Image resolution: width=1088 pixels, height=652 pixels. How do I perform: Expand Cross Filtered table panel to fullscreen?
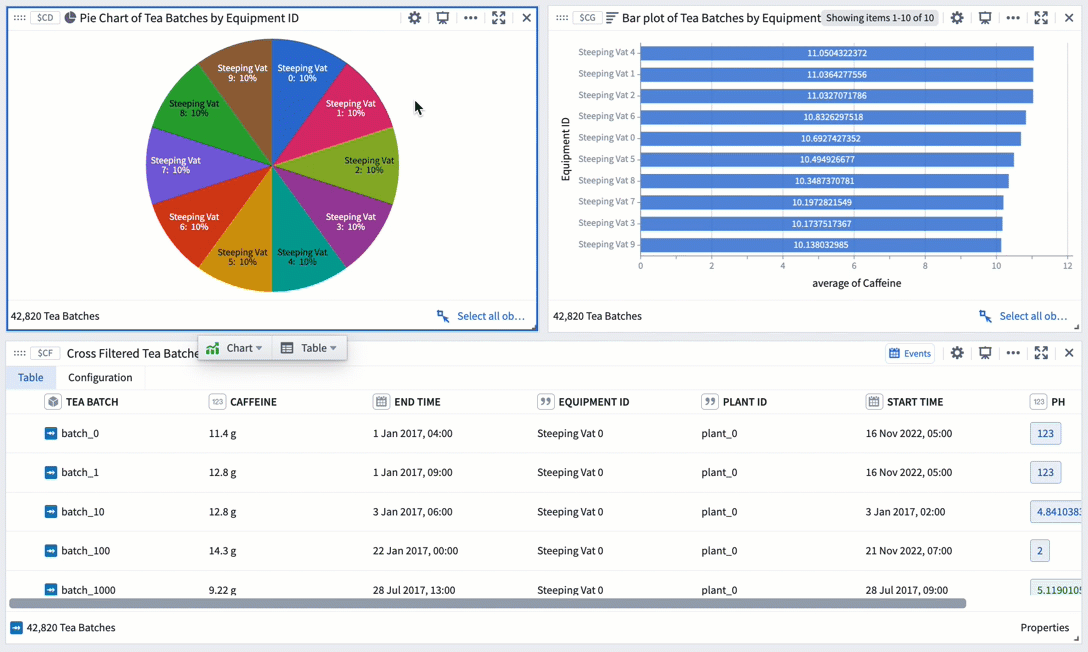coord(1041,353)
